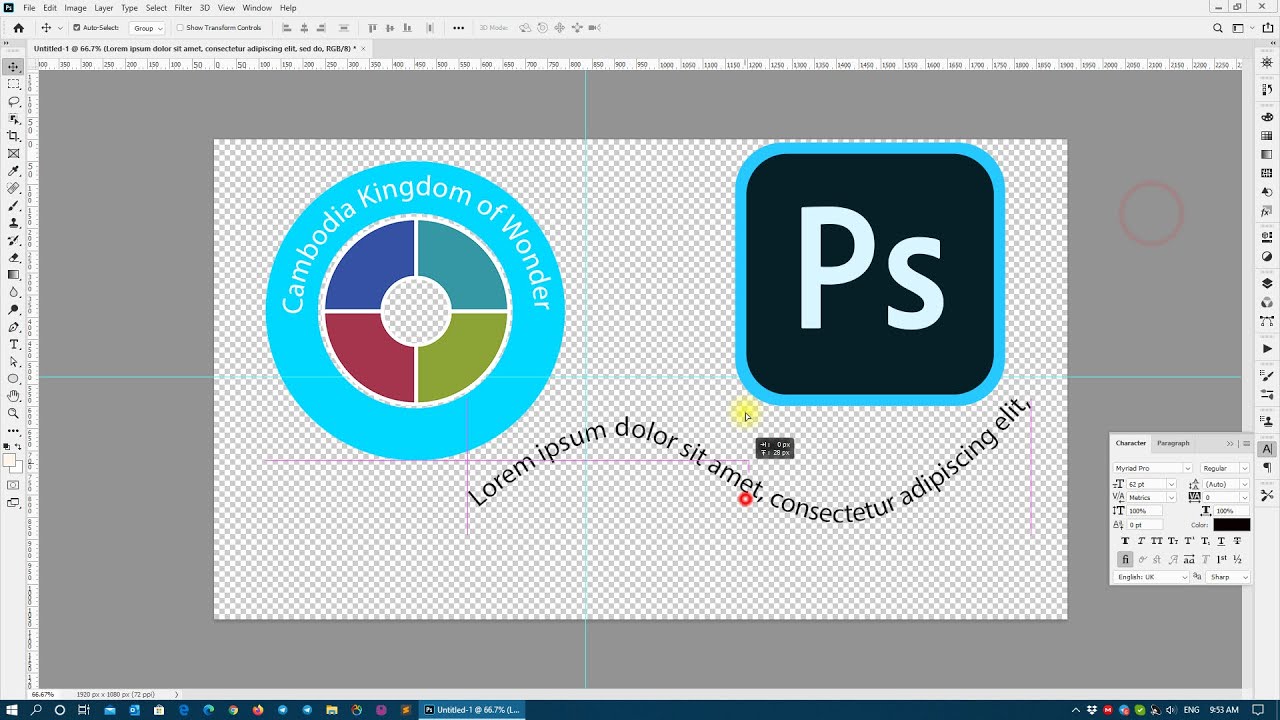Select the Frame tool
This screenshot has height=720, width=1280.
(x=13, y=153)
